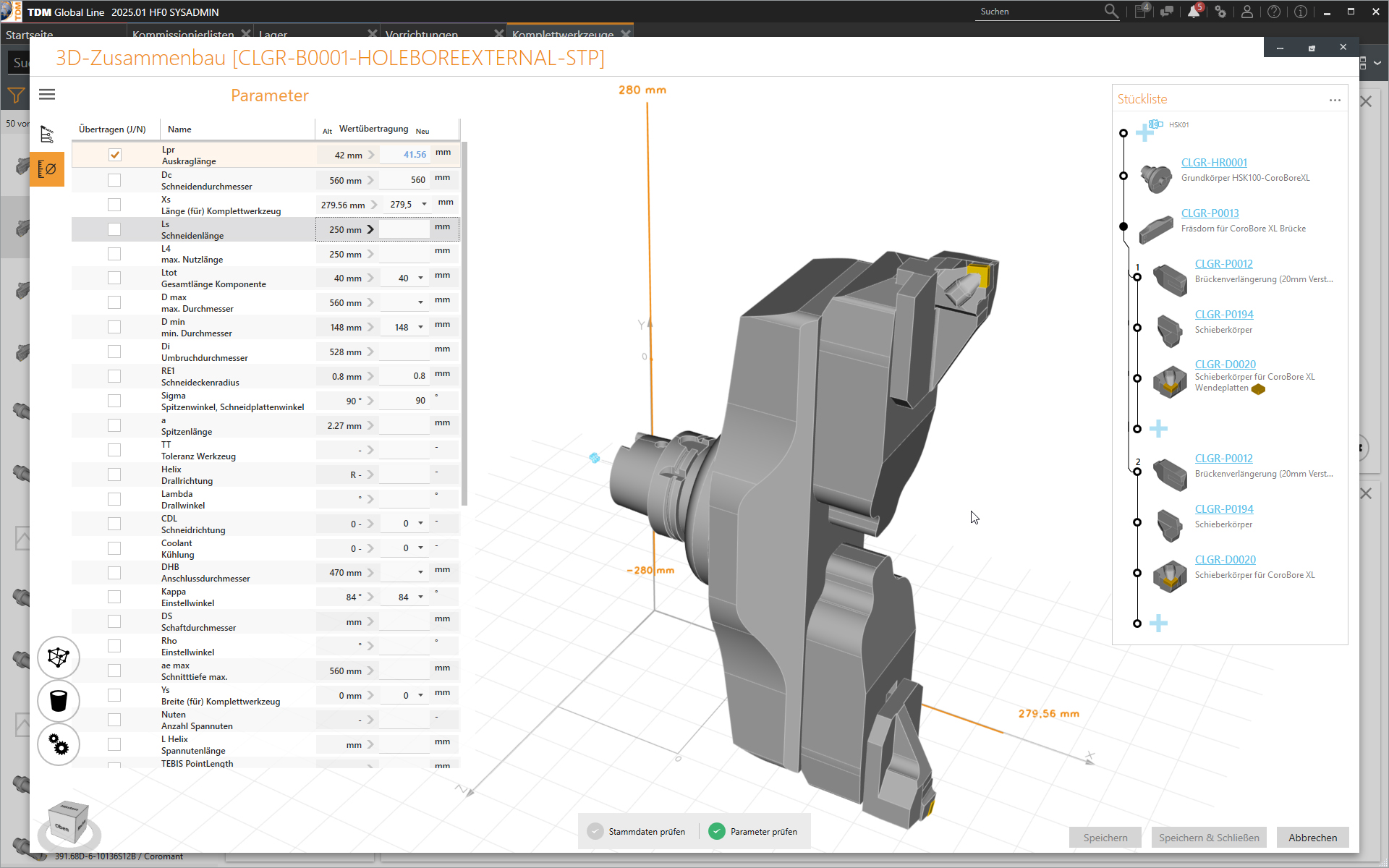Enable the transfer checkbox for Dc Schneidendurchmesser
The image size is (1389, 868).
114,179
